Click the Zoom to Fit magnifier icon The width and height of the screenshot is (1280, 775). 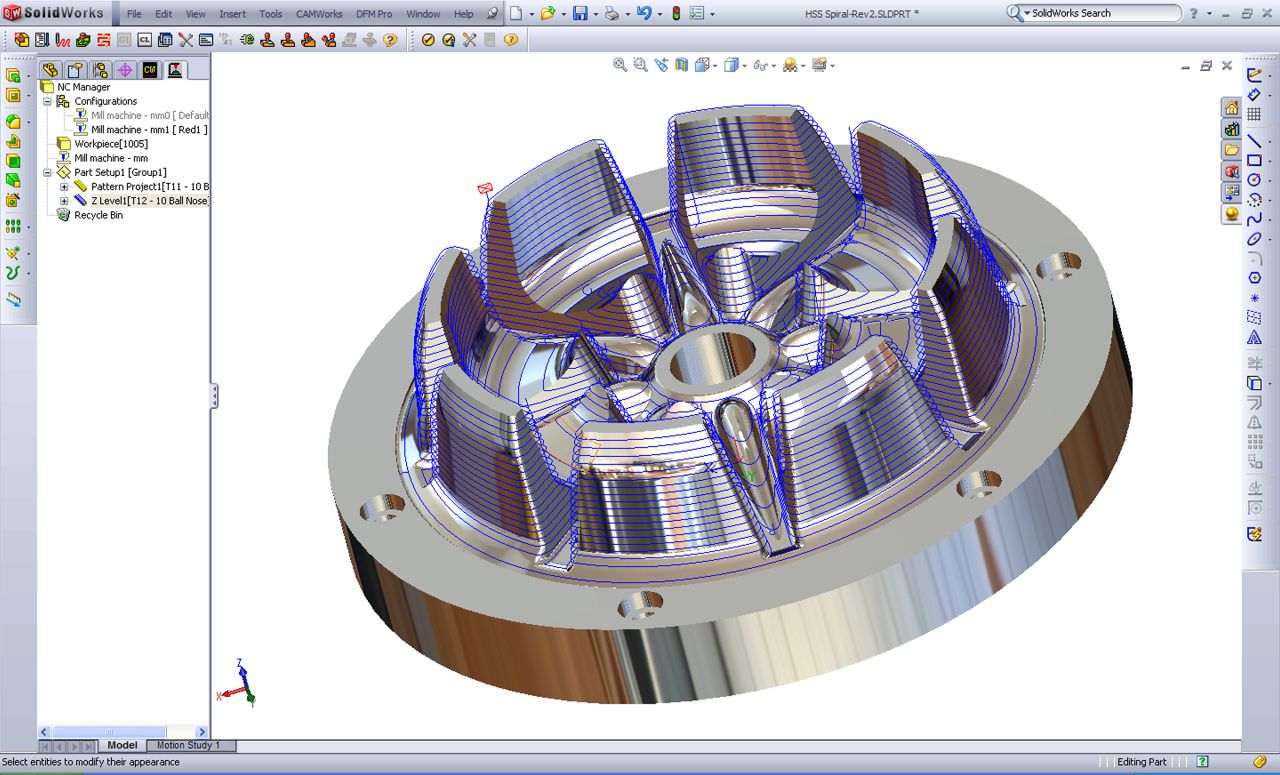(x=620, y=65)
